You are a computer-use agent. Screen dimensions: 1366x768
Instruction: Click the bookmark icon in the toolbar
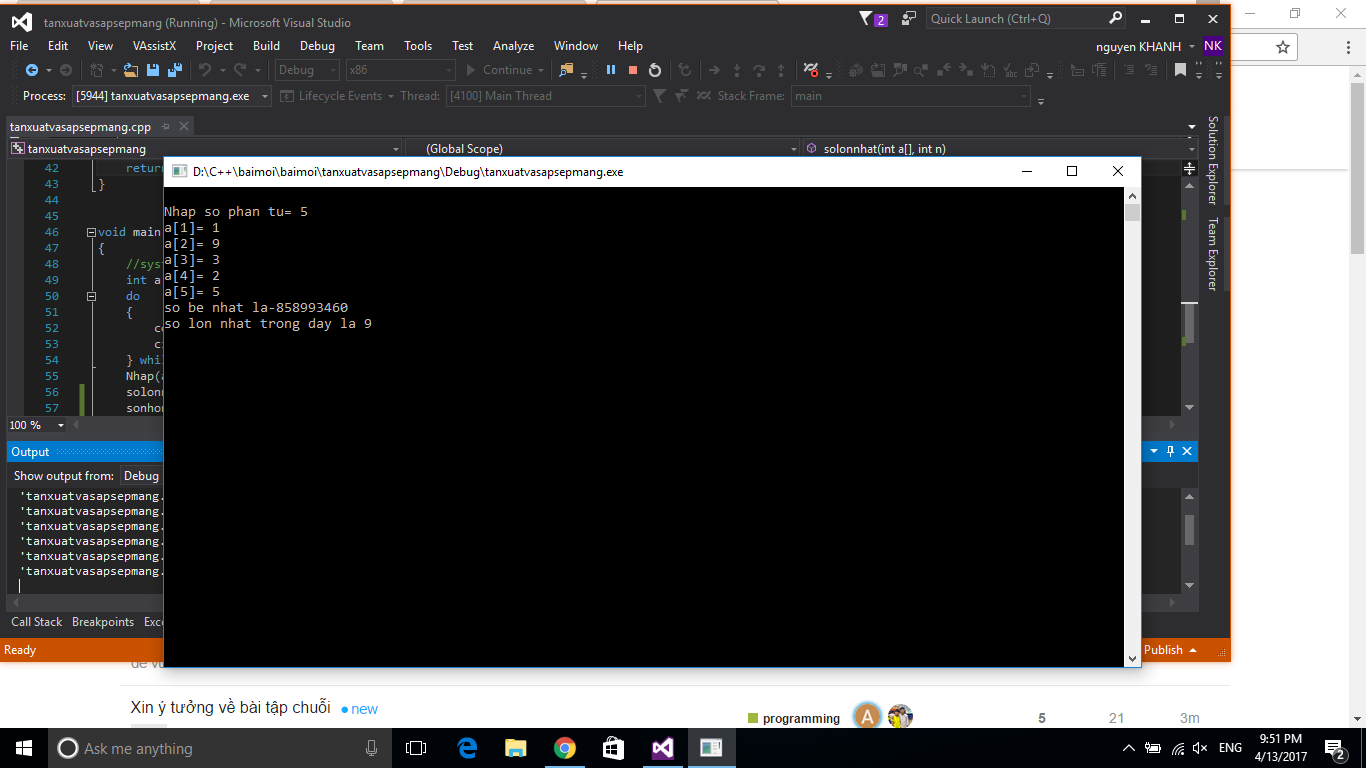(x=1180, y=70)
